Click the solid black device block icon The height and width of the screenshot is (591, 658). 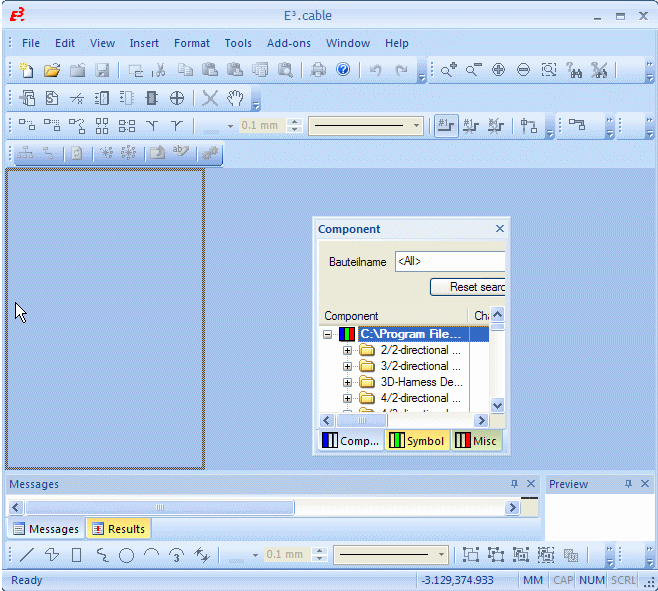click(151, 98)
